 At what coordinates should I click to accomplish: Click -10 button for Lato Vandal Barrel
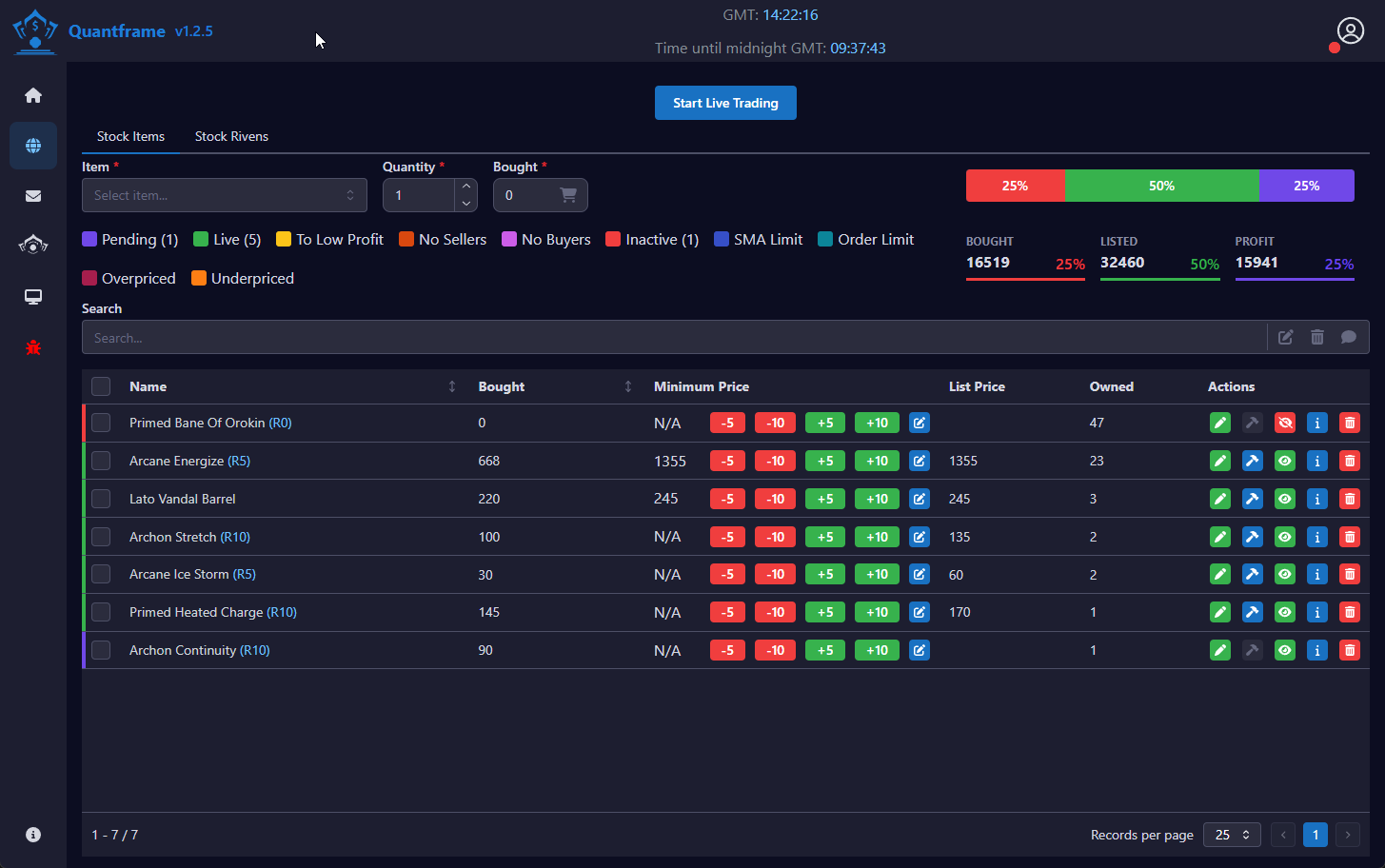(x=776, y=499)
